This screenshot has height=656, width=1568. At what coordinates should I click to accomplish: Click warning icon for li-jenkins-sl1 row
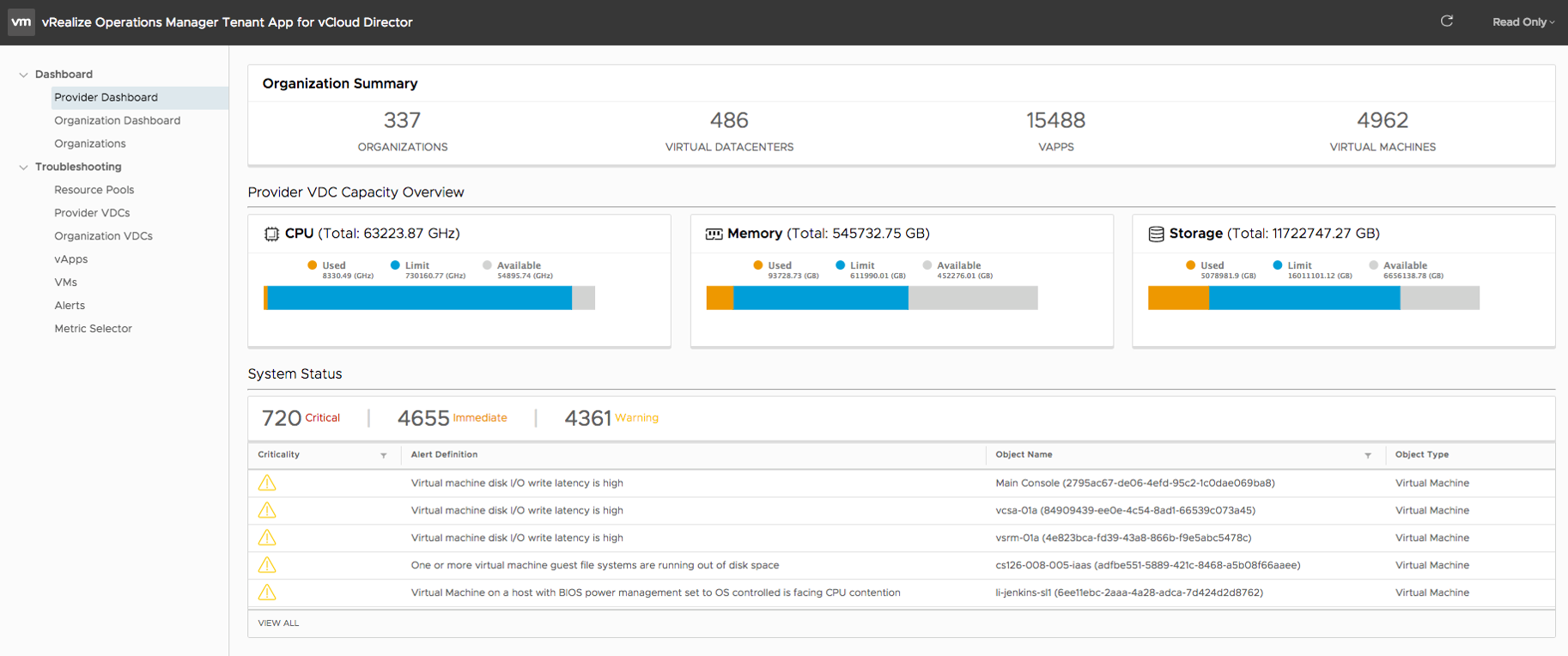[268, 593]
